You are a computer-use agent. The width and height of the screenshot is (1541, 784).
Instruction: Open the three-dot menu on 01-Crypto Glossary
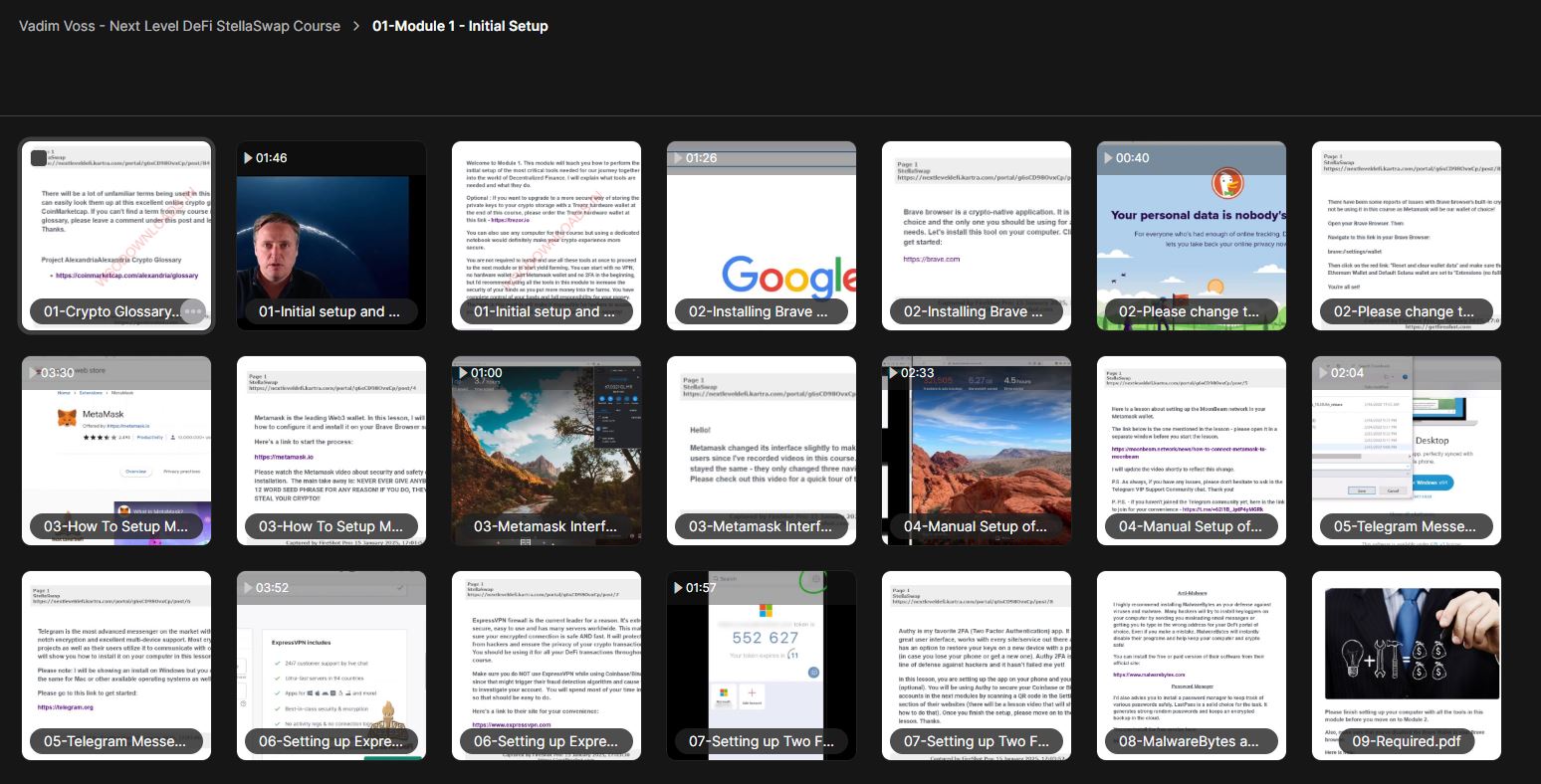click(193, 311)
